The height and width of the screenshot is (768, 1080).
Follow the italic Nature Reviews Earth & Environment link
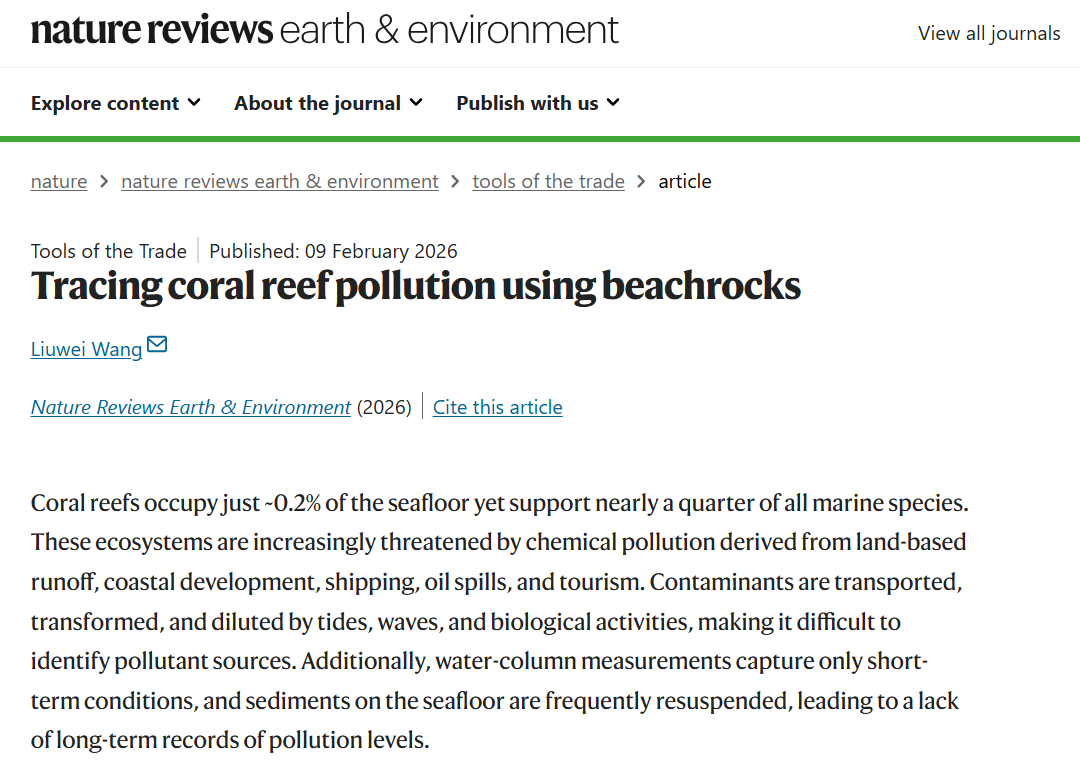(191, 407)
